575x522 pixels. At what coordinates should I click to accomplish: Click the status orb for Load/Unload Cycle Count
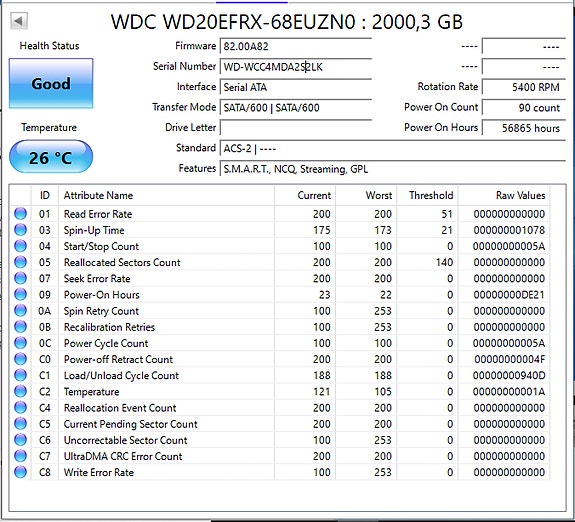coord(21,375)
